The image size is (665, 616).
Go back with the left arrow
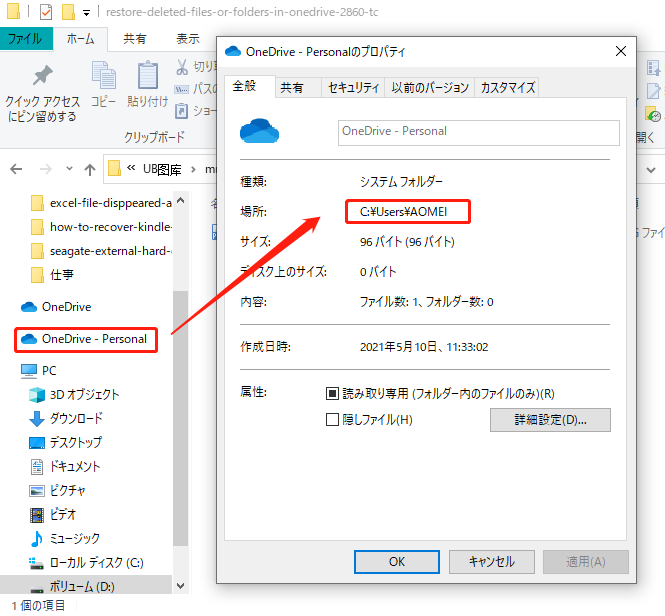click(16, 169)
